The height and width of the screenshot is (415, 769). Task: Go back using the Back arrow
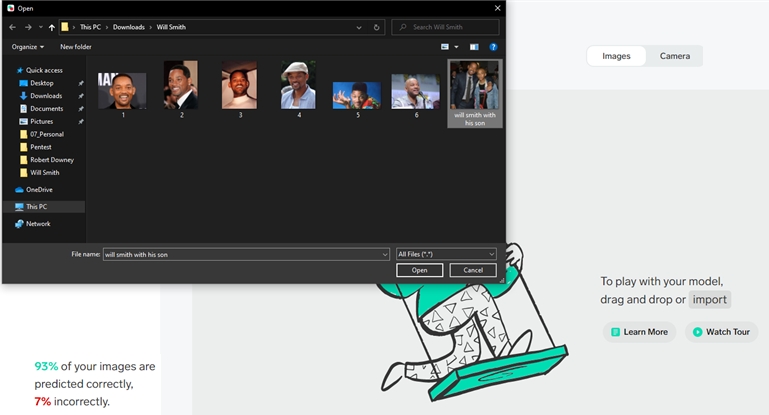point(13,27)
